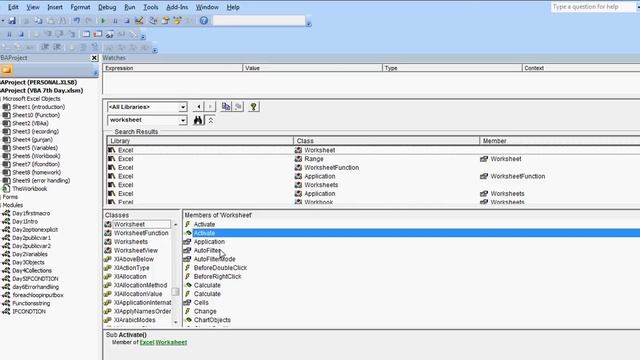Open the Insert menu

click(55, 7)
